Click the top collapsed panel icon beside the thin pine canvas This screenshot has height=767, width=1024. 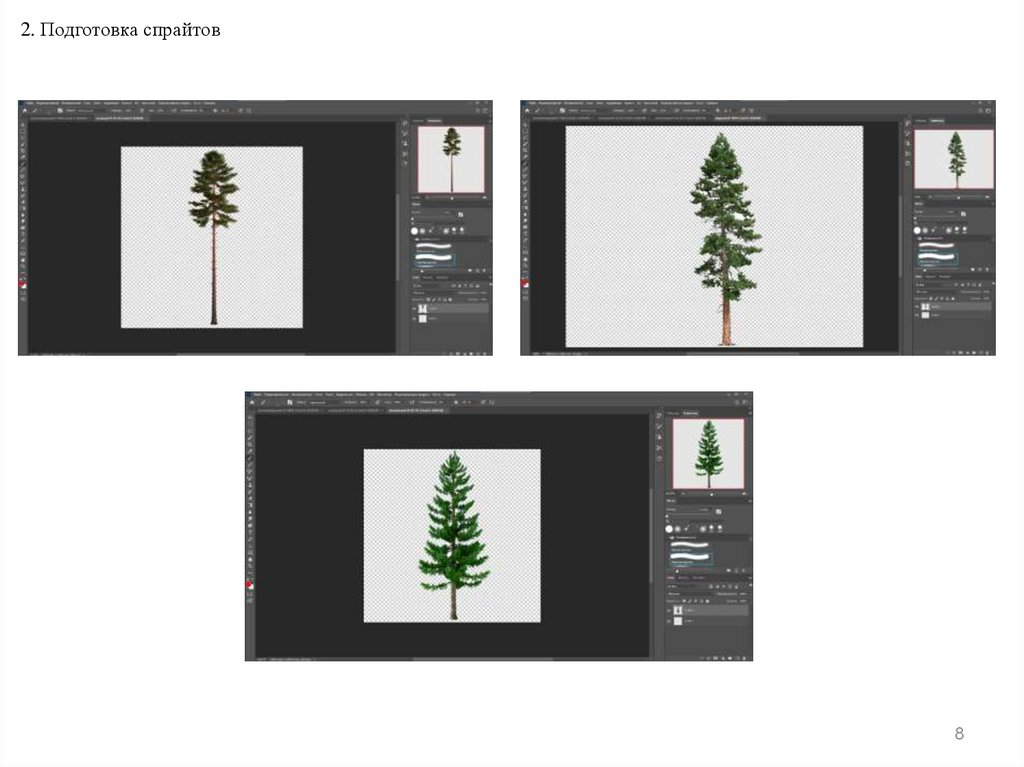tap(404, 123)
